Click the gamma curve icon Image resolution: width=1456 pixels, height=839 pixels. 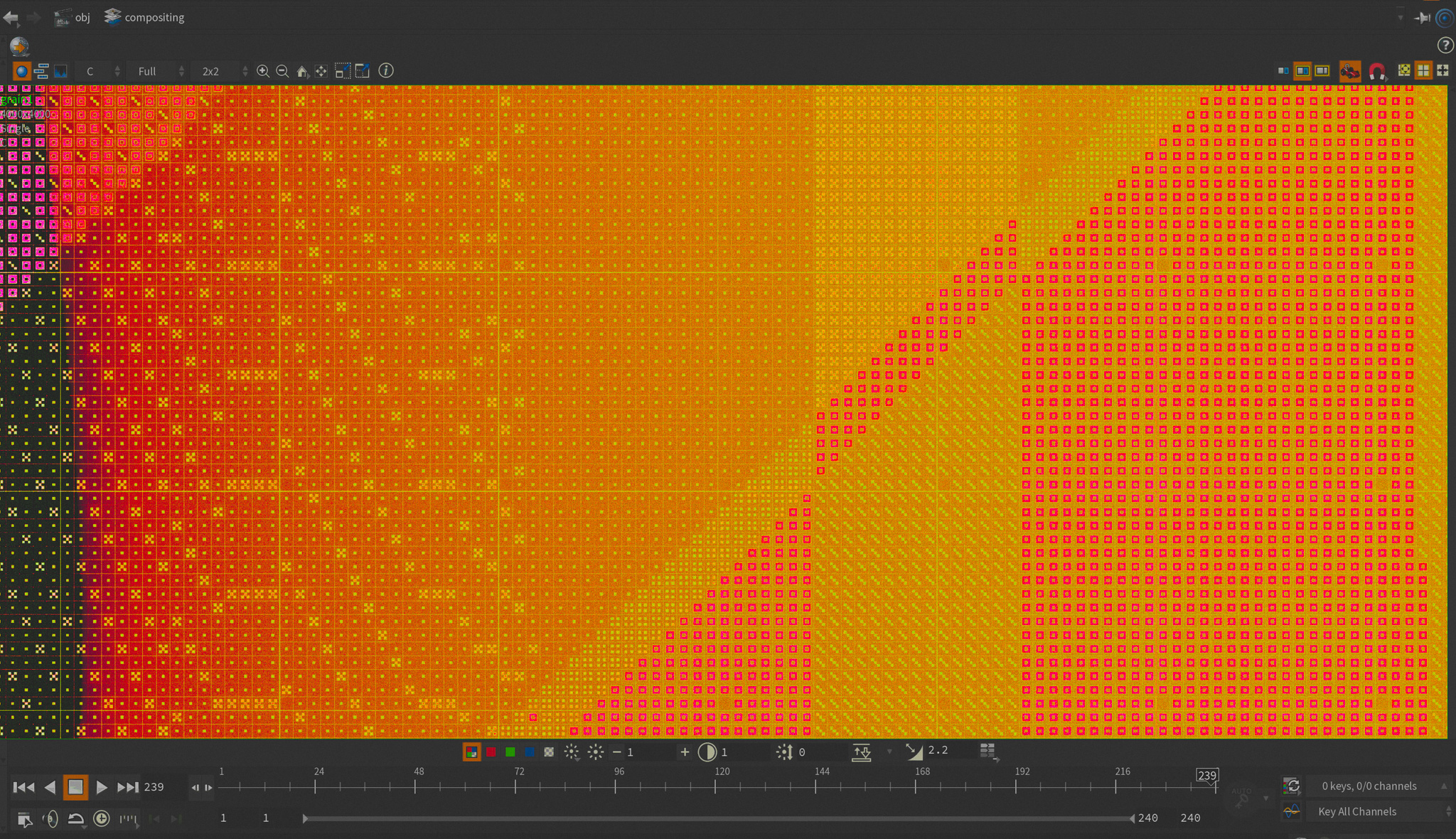pos(914,752)
